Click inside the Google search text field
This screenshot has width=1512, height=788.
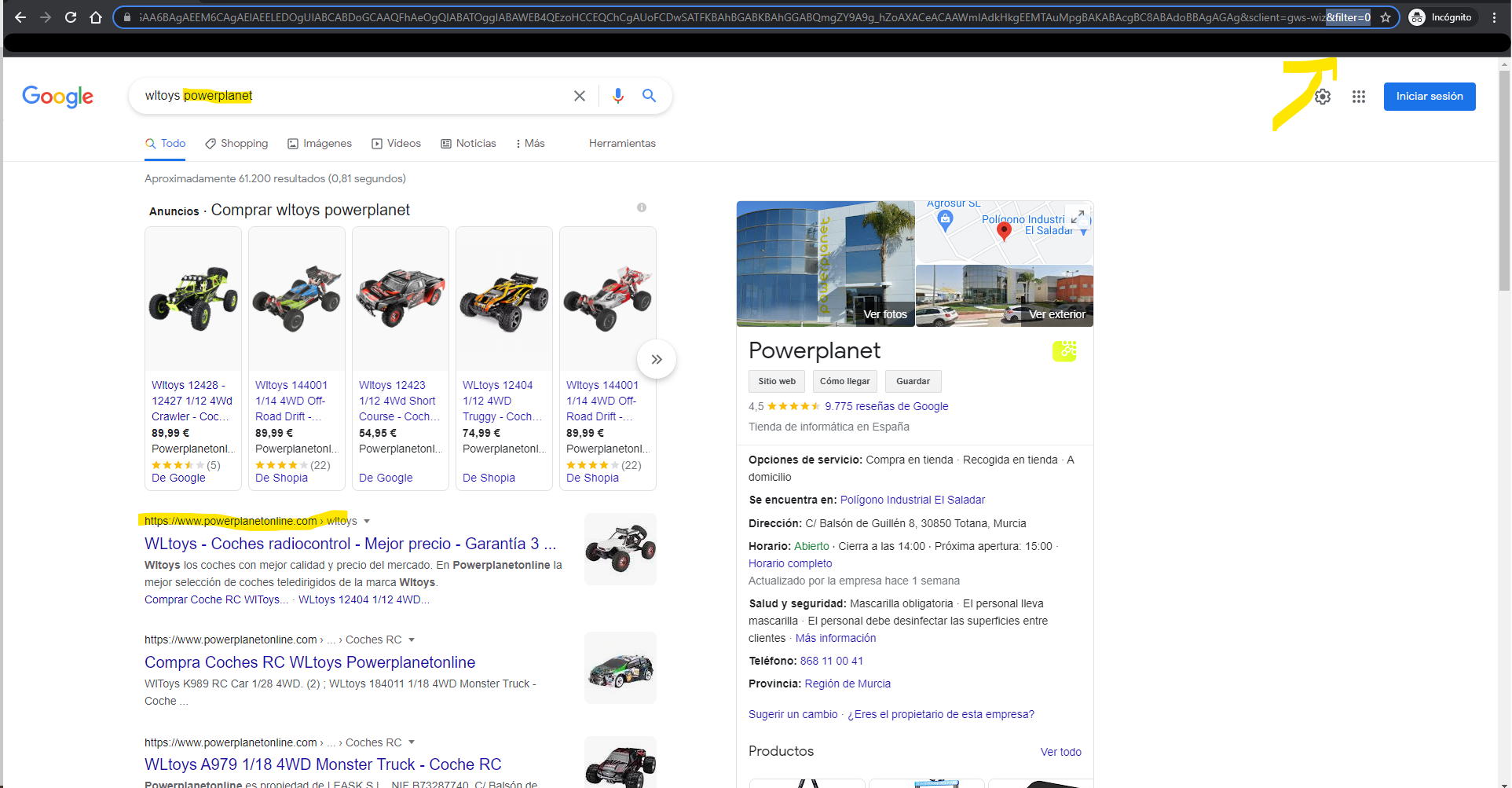coord(353,96)
